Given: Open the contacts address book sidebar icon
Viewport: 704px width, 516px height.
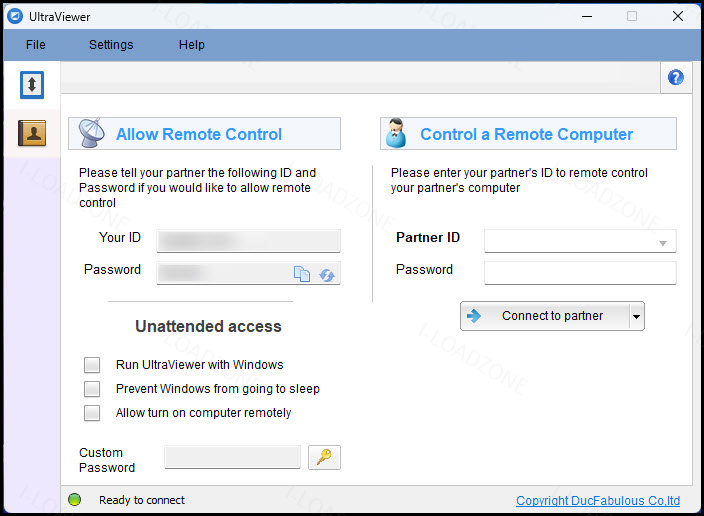Looking at the screenshot, I should 32,133.
